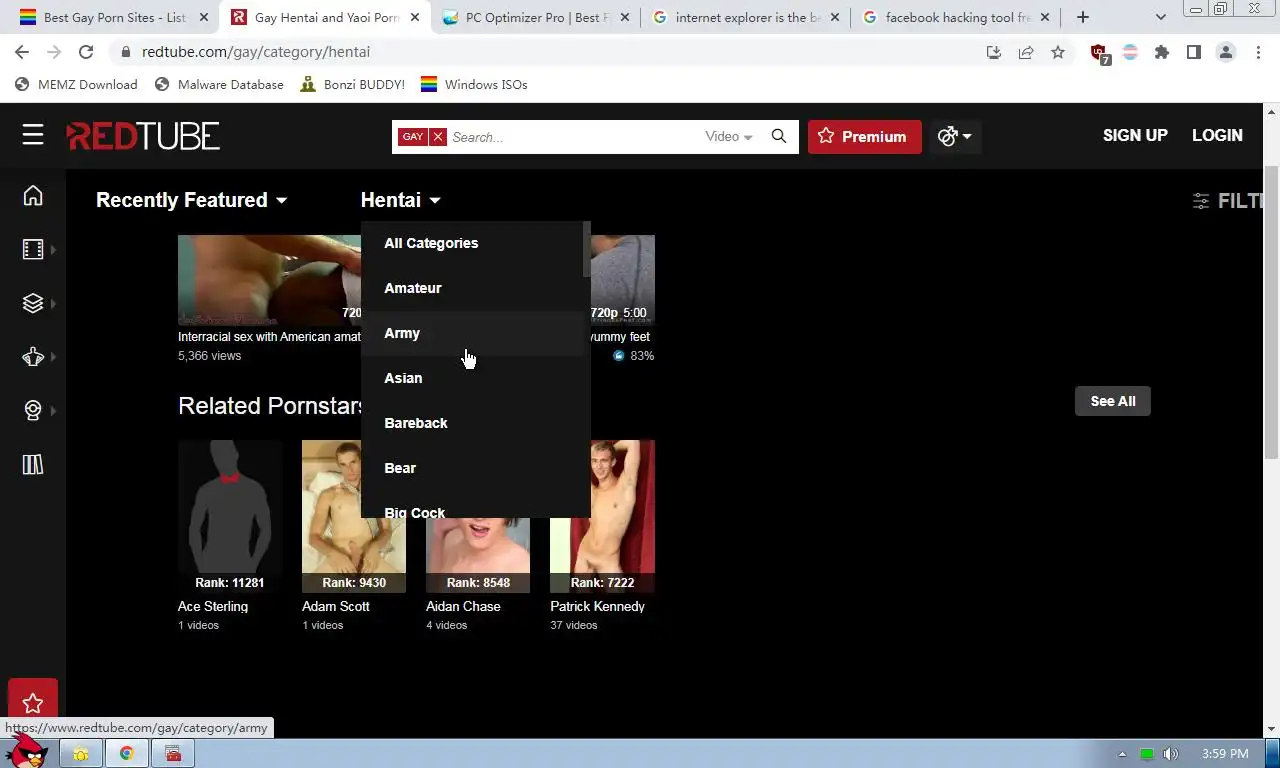Expand the Recently Featured sort dropdown
The height and width of the screenshot is (768, 1280).
(x=191, y=200)
